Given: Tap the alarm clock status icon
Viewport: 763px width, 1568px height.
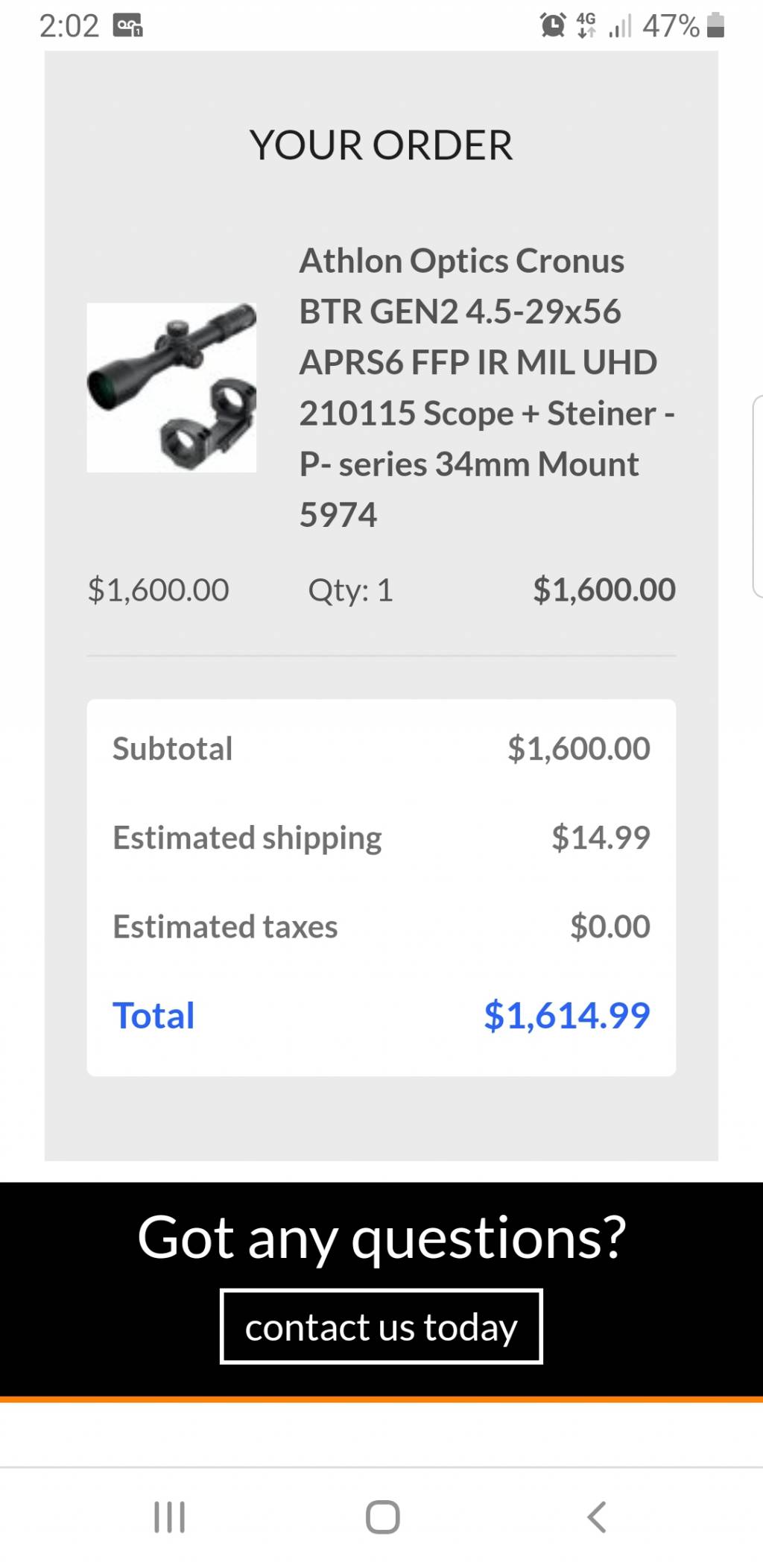Looking at the screenshot, I should click(x=553, y=25).
